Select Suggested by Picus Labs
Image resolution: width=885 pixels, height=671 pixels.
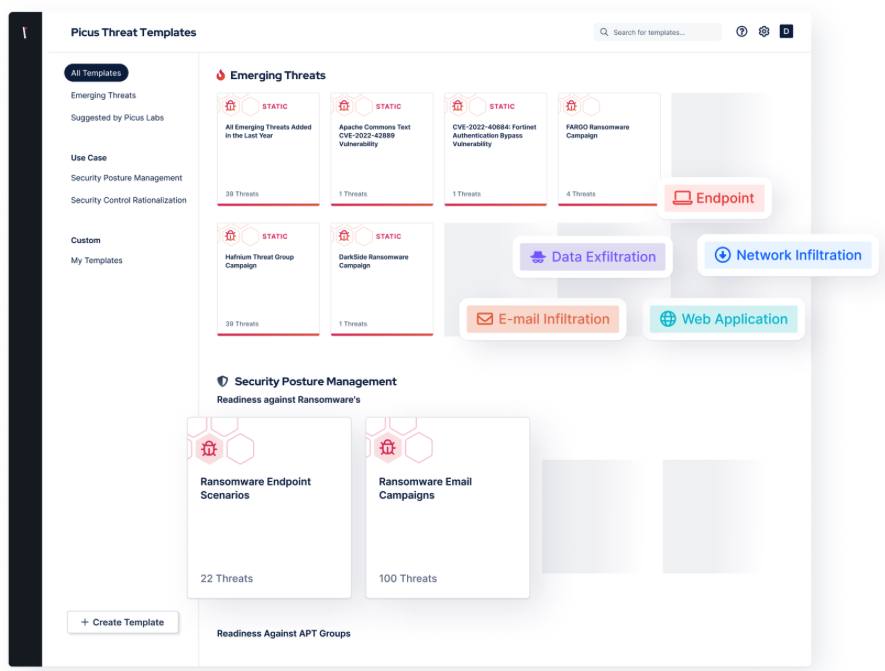pos(117,117)
